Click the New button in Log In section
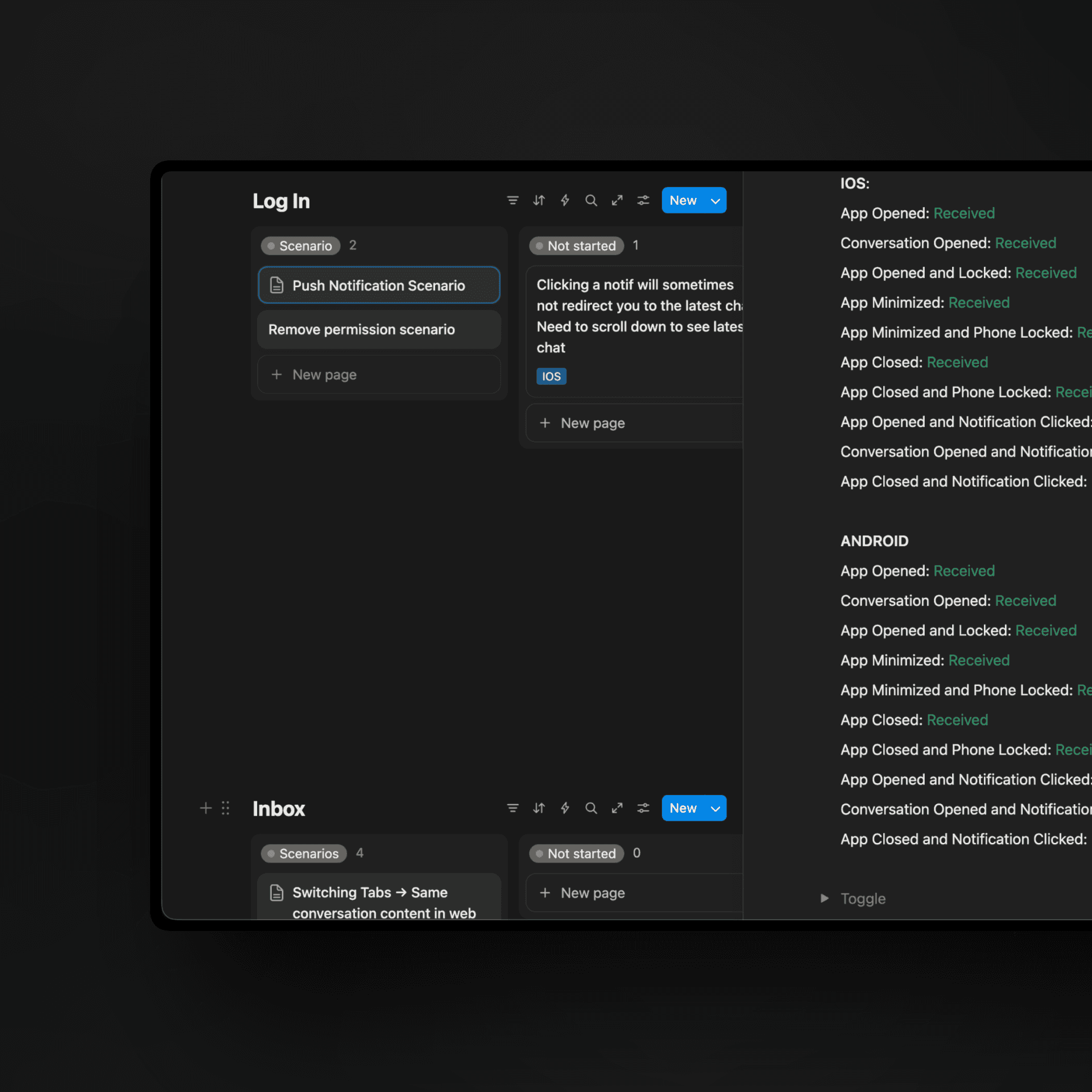This screenshot has width=1092, height=1092. (x=683, y=200)
